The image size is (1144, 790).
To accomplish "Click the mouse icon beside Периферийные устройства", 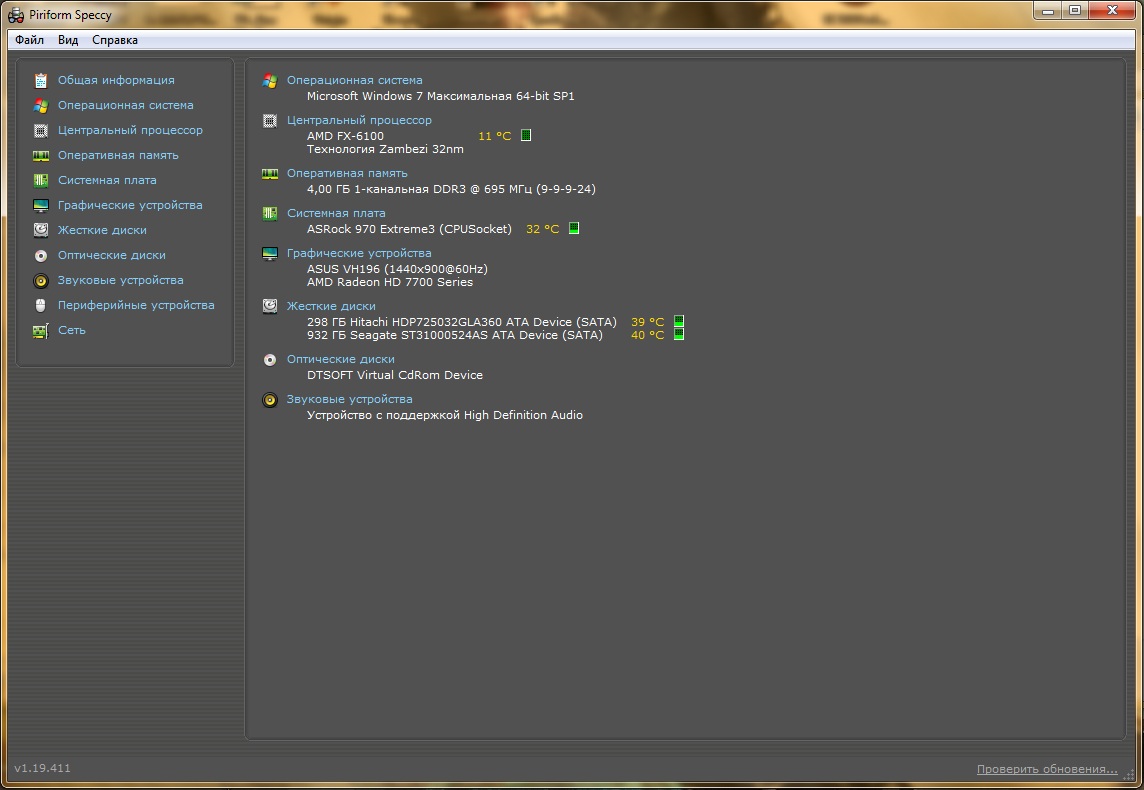I will [x=41, y=305].
